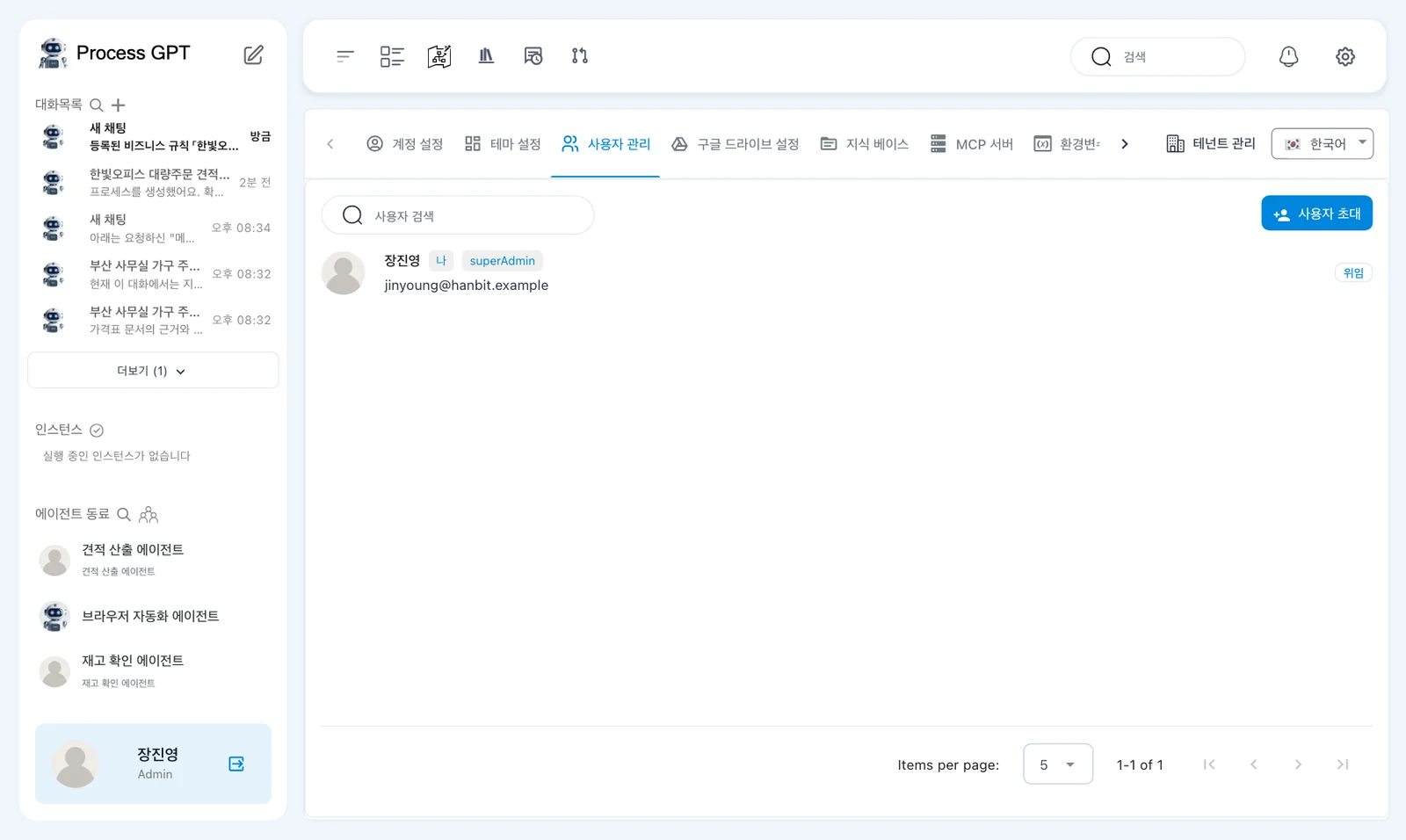Start a new chat with the compose icon
This screenshot has width=1406, height=840.
click(x=253, y=54)
